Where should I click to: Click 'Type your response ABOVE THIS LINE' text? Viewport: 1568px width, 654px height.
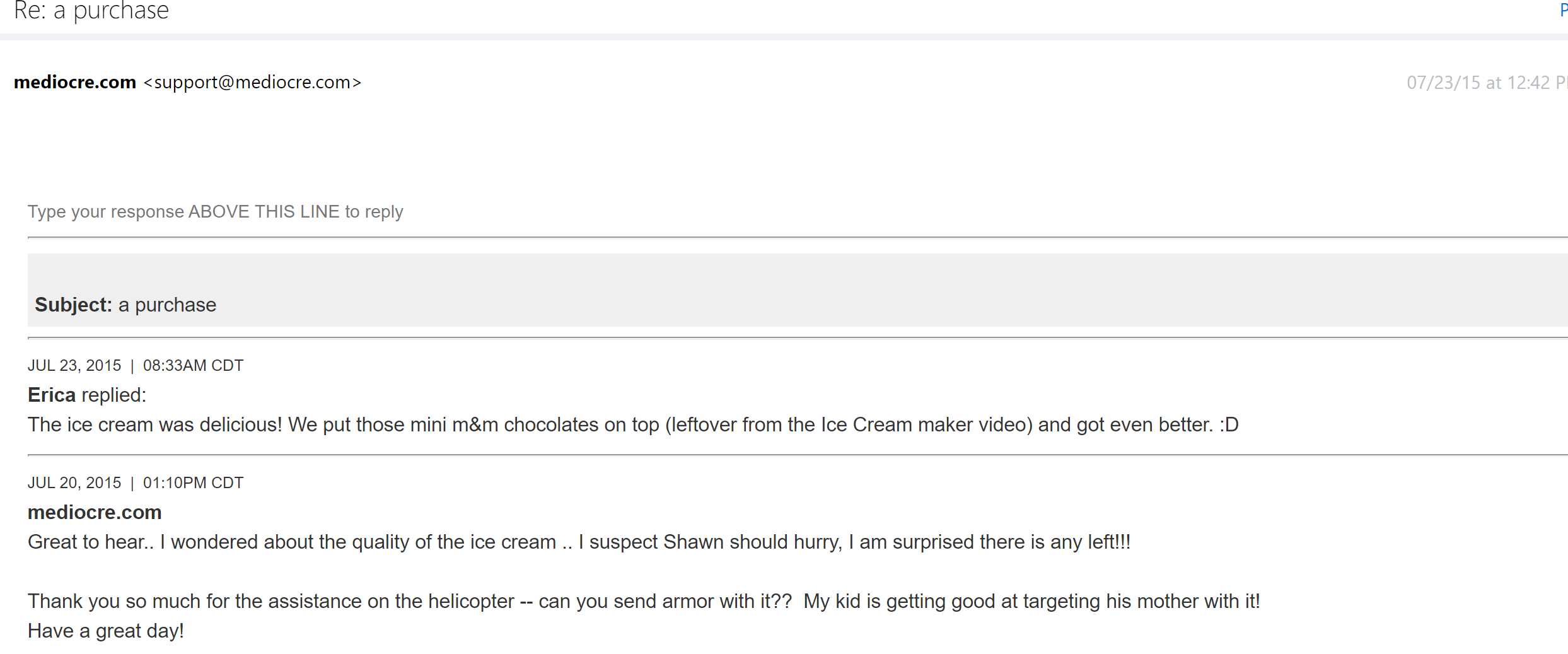(x=215, y=211)
